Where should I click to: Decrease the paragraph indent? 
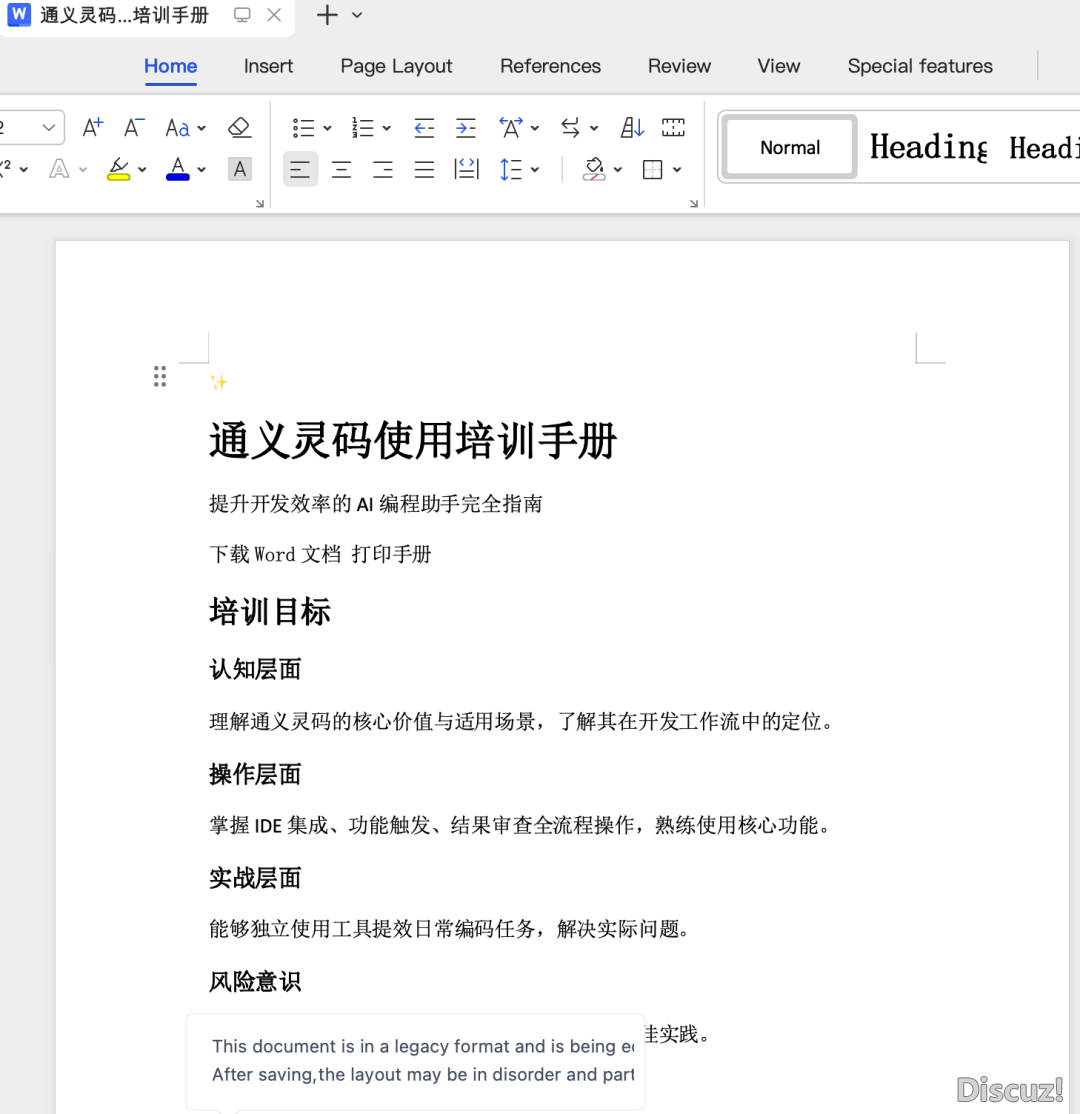tap(424, 128)
